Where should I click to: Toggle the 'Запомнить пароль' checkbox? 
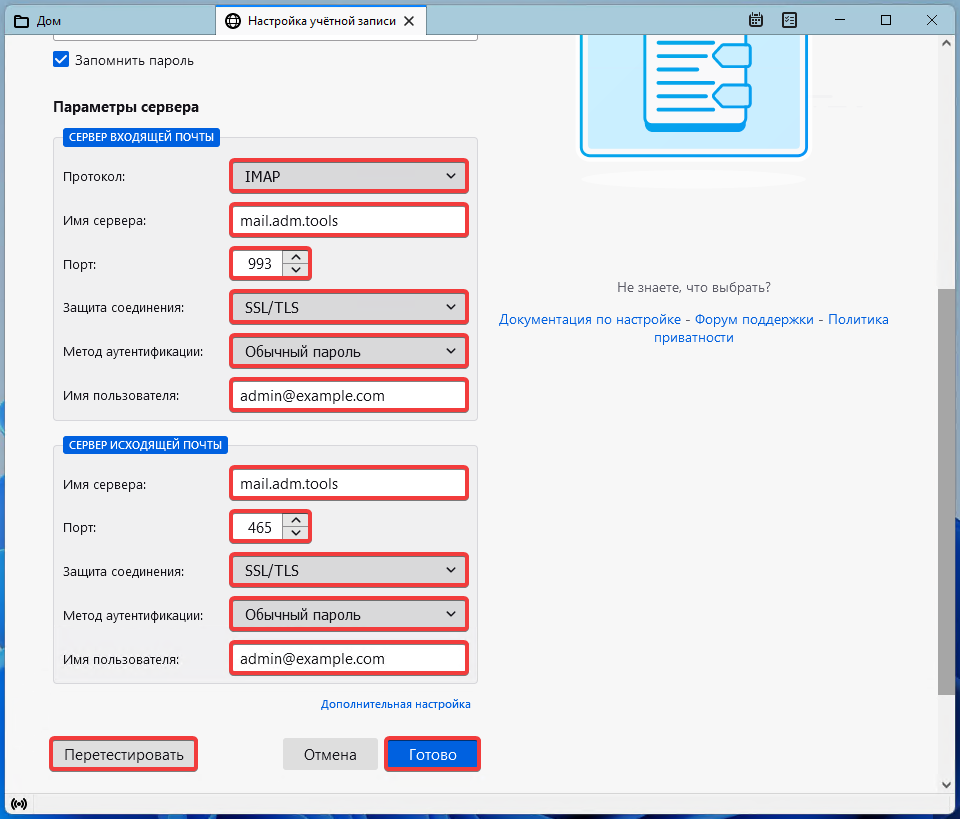[x=61, y=60]
